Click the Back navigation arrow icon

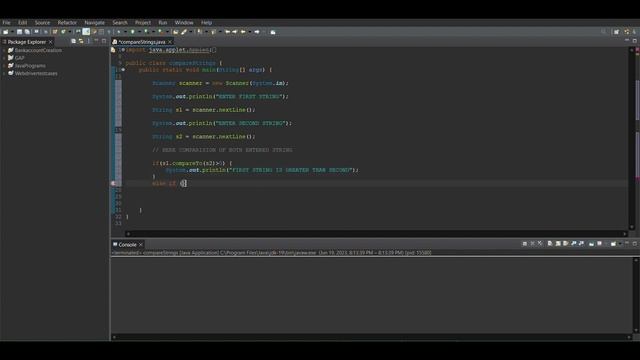pyautogui.click(x=243, y=32)
